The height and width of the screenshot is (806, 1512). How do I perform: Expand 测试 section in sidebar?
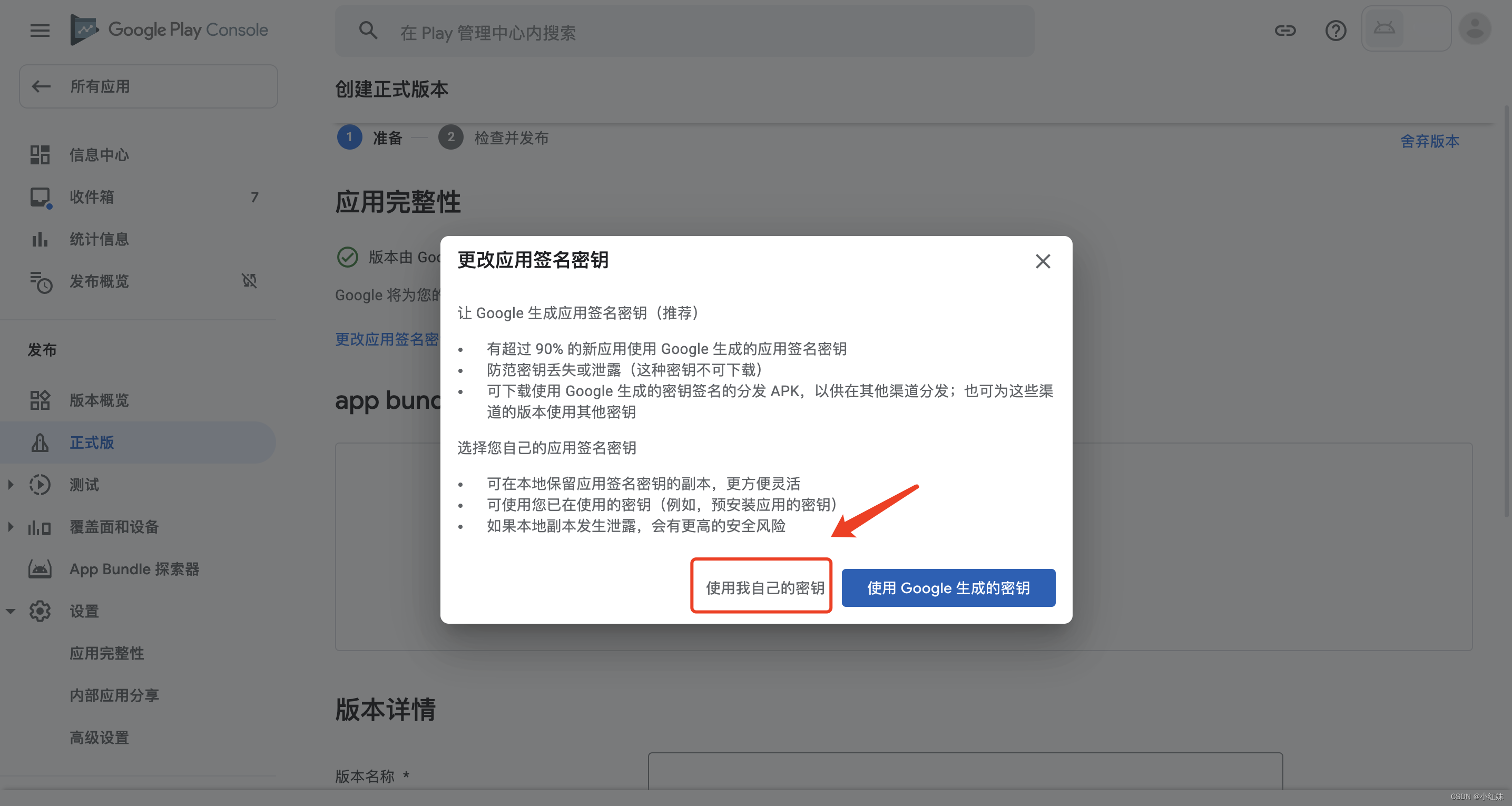(x=9, y=484)
